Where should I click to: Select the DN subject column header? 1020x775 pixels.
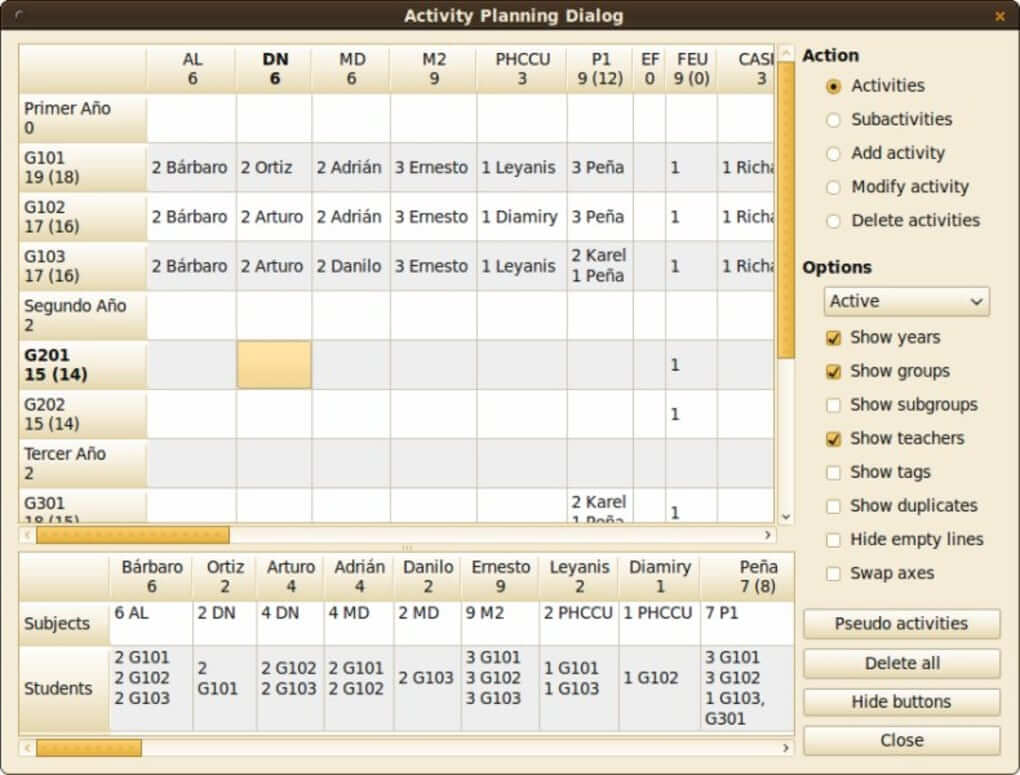[x=274, y=68]
